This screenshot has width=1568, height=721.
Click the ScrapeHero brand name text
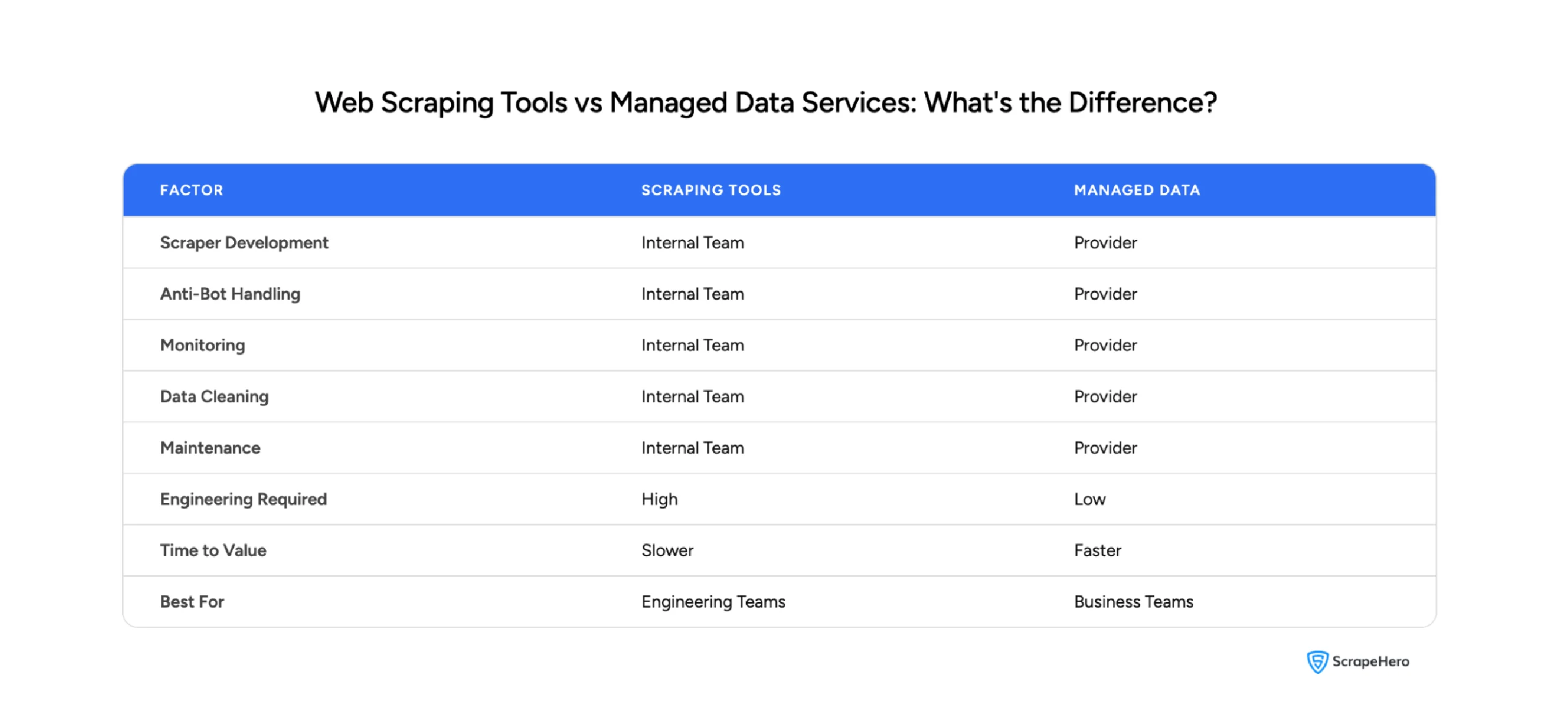(x=1370, y=661)
